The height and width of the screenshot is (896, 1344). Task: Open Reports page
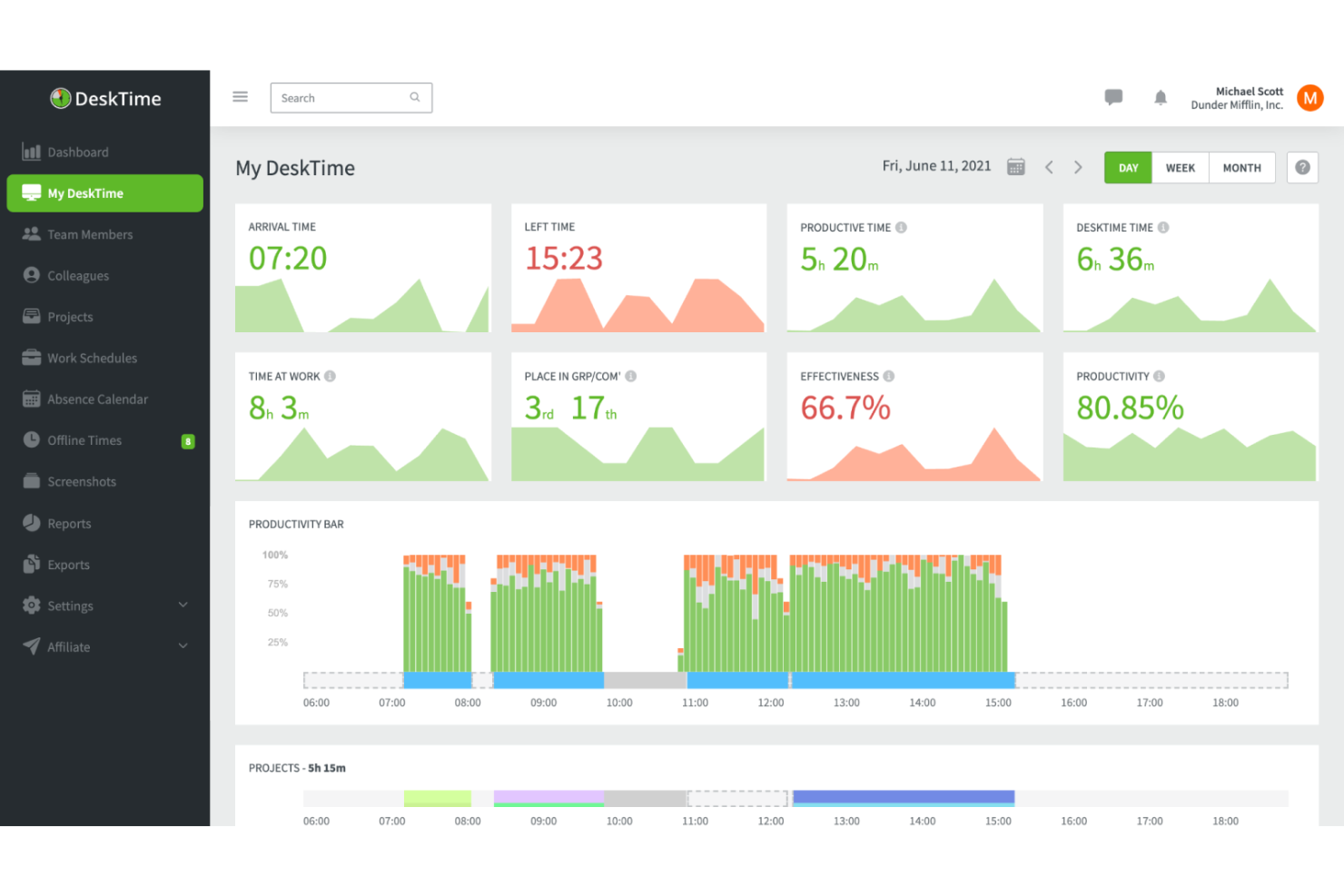pyautogui.click(x=104, y=523)
